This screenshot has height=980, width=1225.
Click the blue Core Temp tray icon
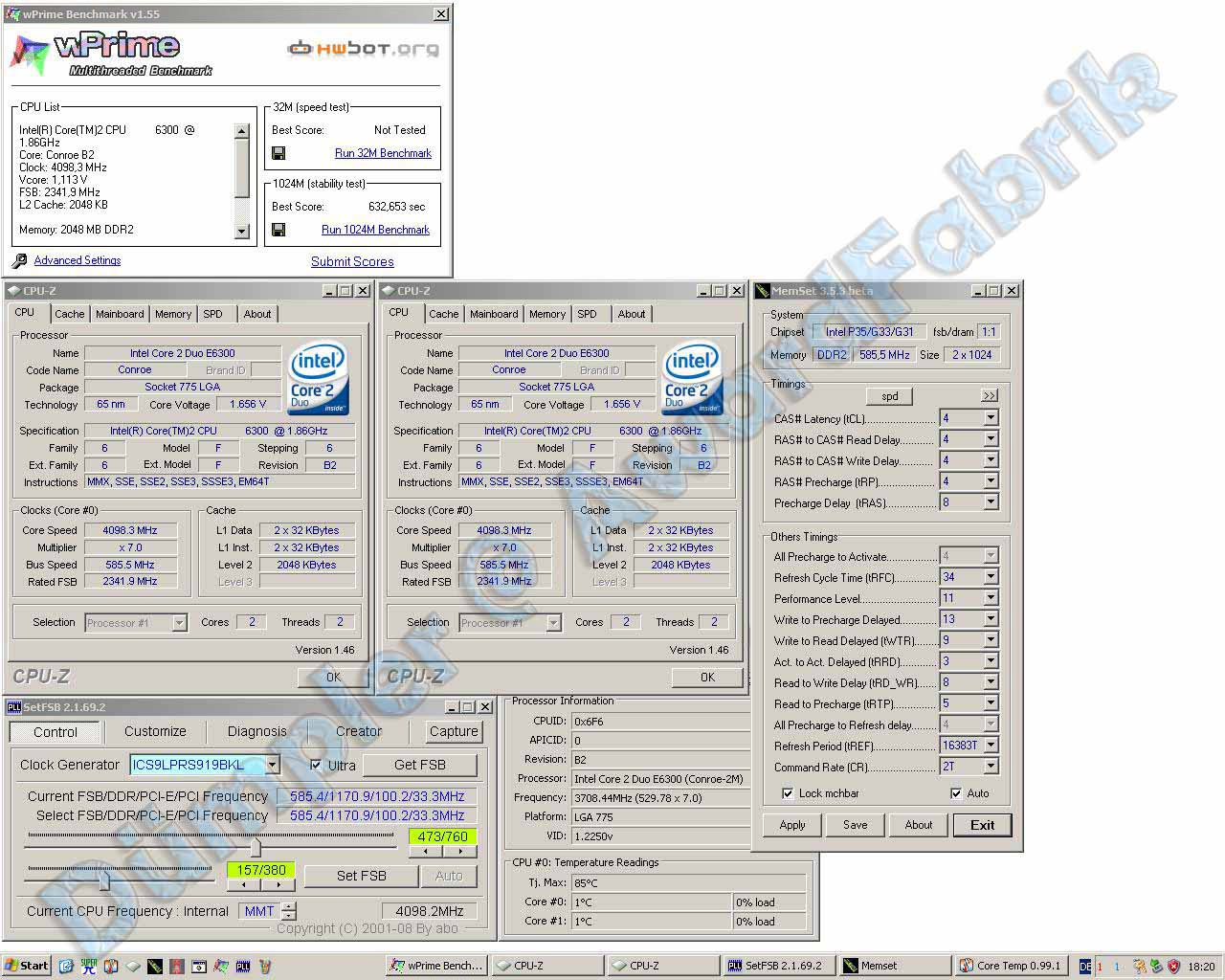(1117, 967)
